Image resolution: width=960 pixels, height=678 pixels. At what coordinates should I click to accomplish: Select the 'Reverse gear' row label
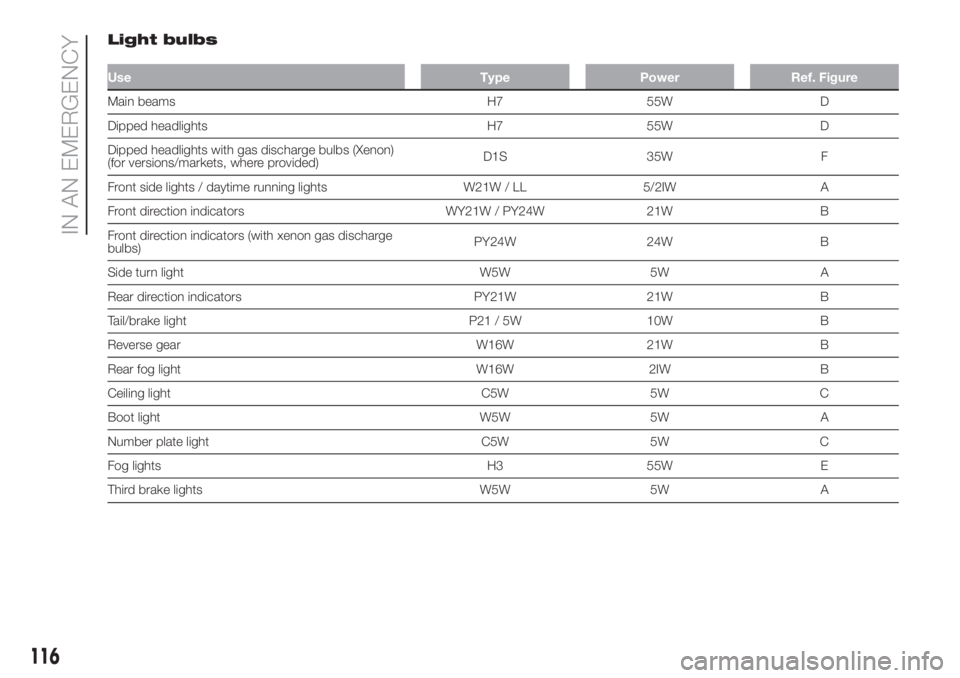point(144,345)
